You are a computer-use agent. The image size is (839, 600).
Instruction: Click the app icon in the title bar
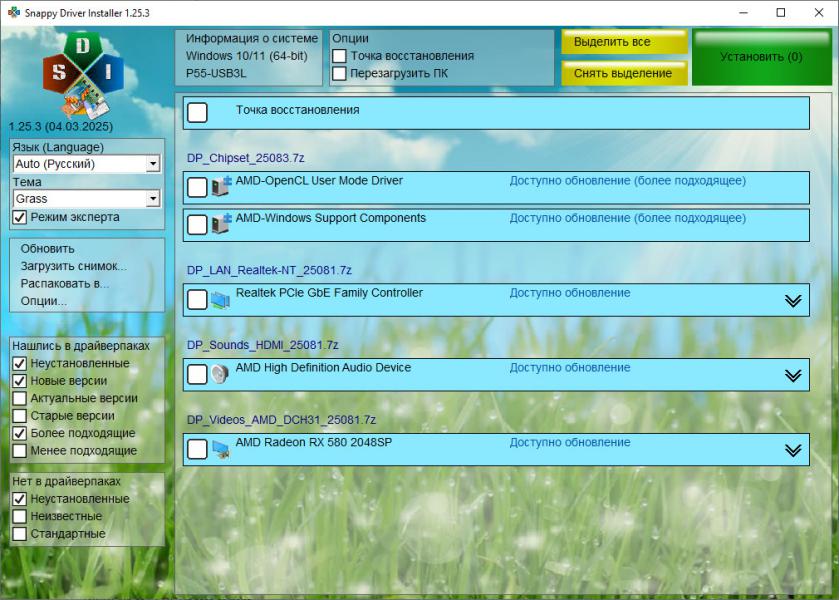pyautogui.click(x=13, y=13)
